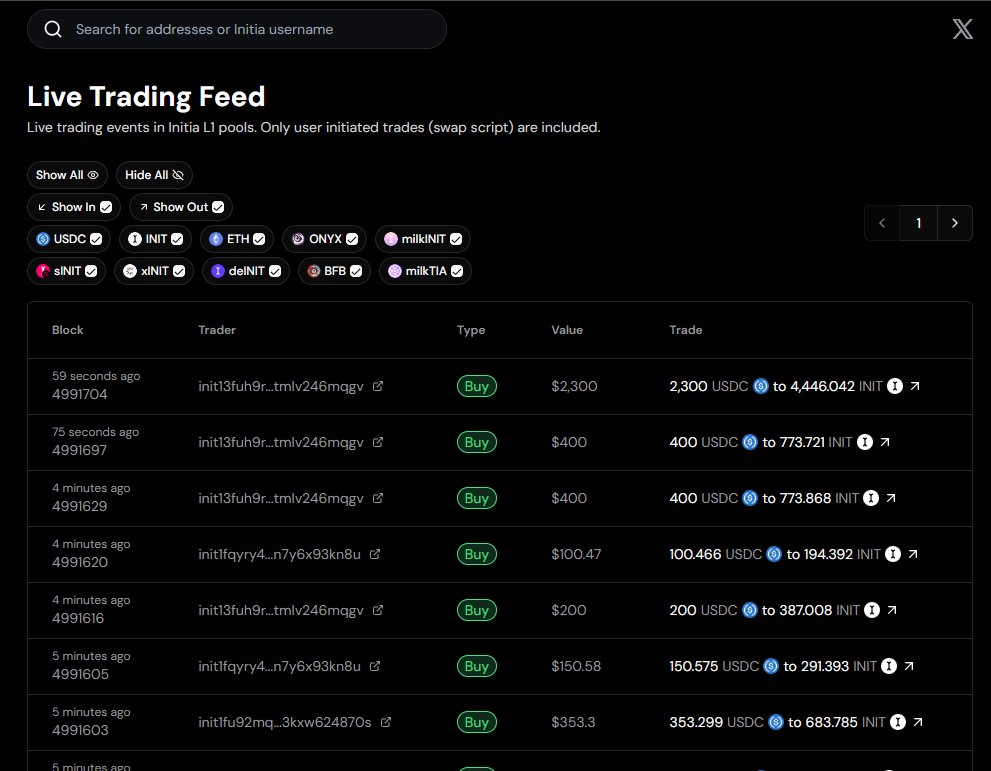Viewport: 991px width, 771px height.
Task: Click INIT coin icon in 291.393 INIT trade
Action: coord(889,666)
